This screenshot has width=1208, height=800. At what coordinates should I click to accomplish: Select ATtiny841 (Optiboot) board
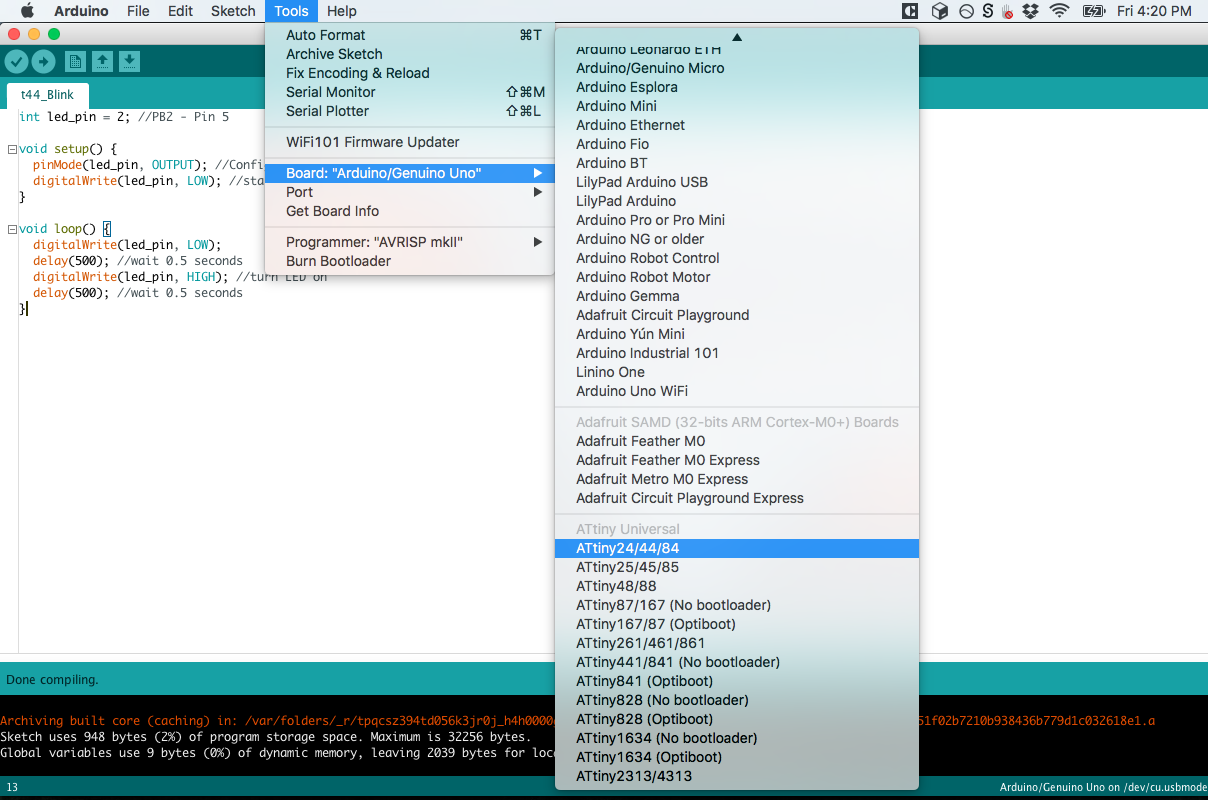click(x=737, y=681)
